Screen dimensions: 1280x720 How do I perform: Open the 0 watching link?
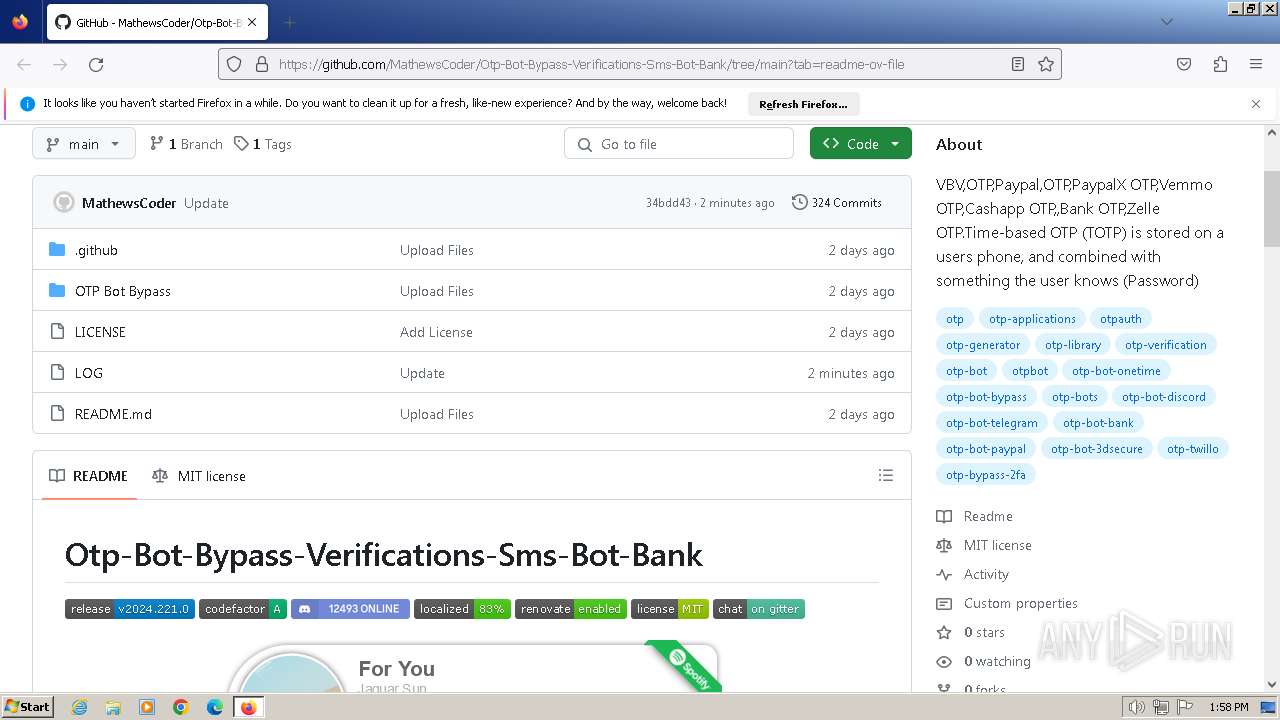tap(997, 661)
